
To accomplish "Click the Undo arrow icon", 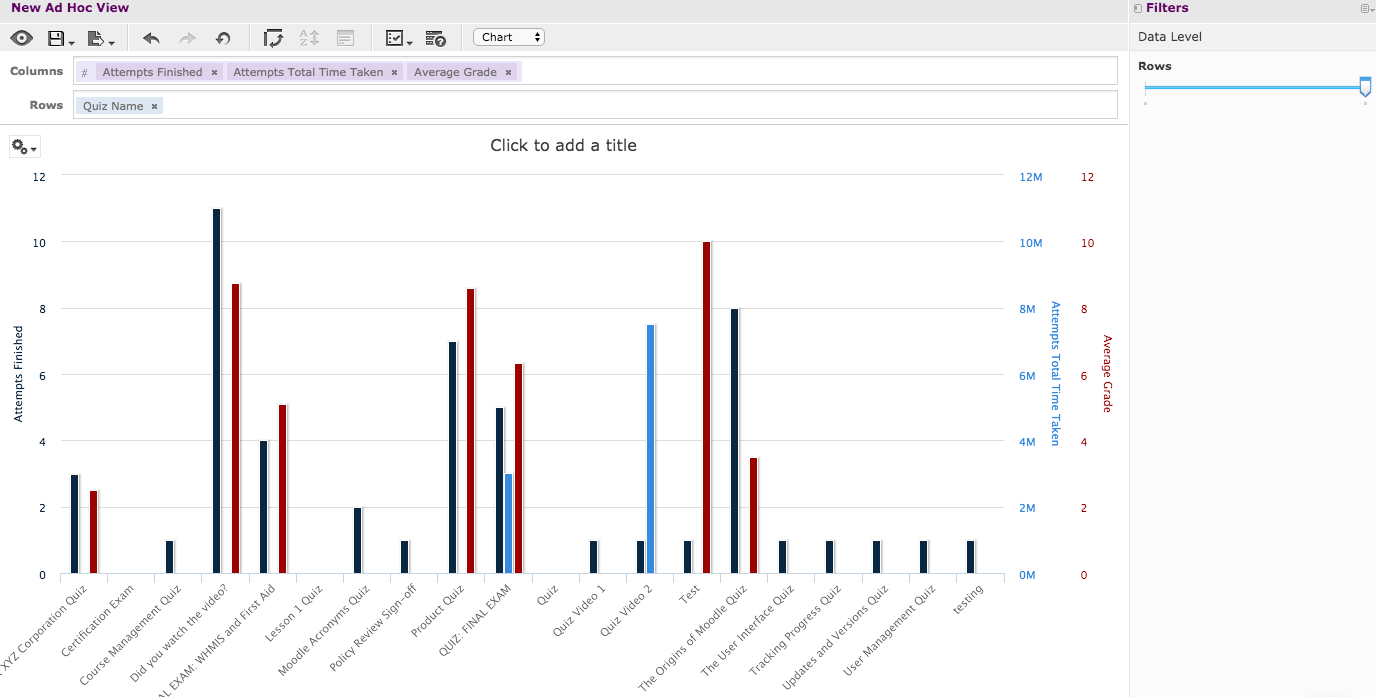I will point(151,39).
